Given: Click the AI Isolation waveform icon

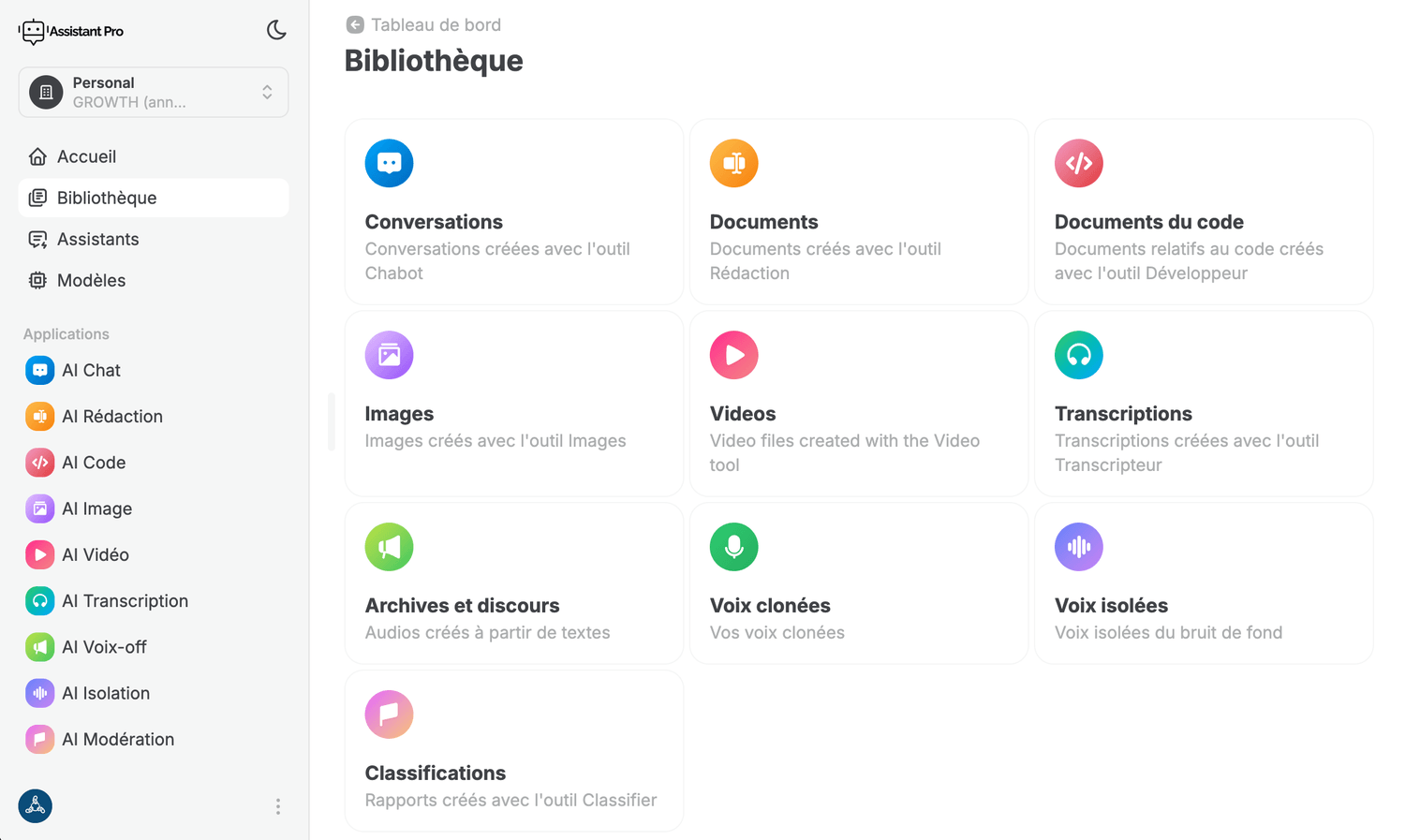Looking at the screenshot, I should coord(39,693).
